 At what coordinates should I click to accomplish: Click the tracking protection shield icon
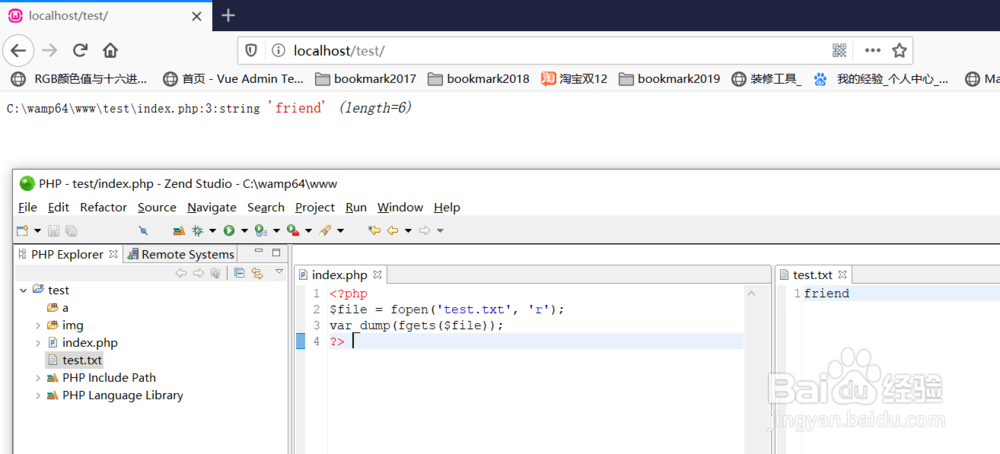point(251,50)
